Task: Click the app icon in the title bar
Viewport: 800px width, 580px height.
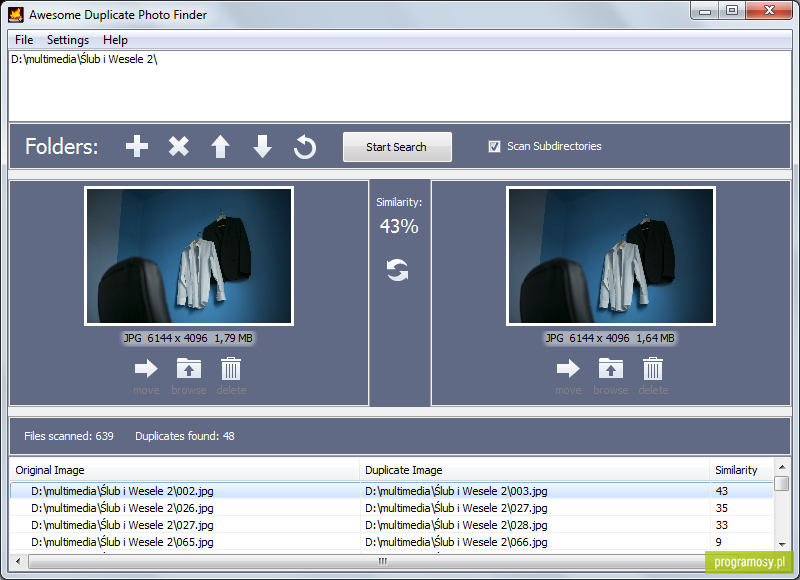Action: pos(16,15)
